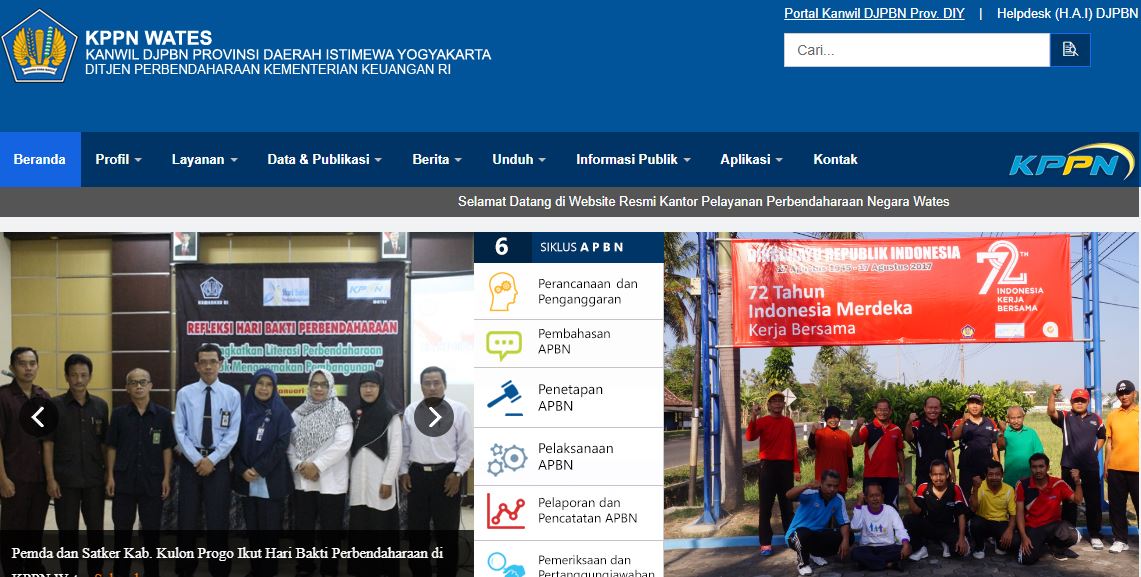This screenshot has height=577, width=1141.
Task: Expand the Unduh dropdown menu
Action: [519, 159]
